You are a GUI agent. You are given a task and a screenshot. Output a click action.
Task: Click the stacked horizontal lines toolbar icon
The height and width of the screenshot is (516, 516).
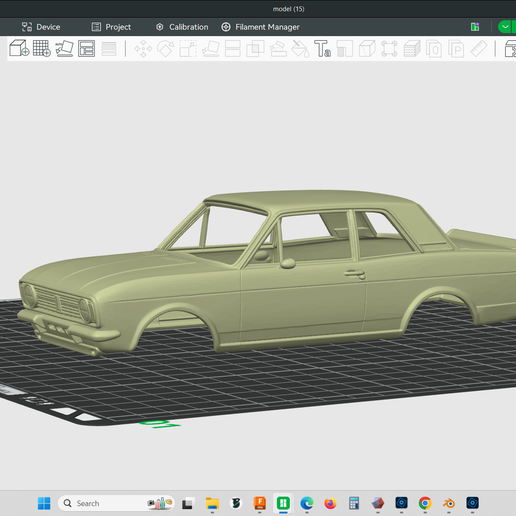[x=109, y=49]
